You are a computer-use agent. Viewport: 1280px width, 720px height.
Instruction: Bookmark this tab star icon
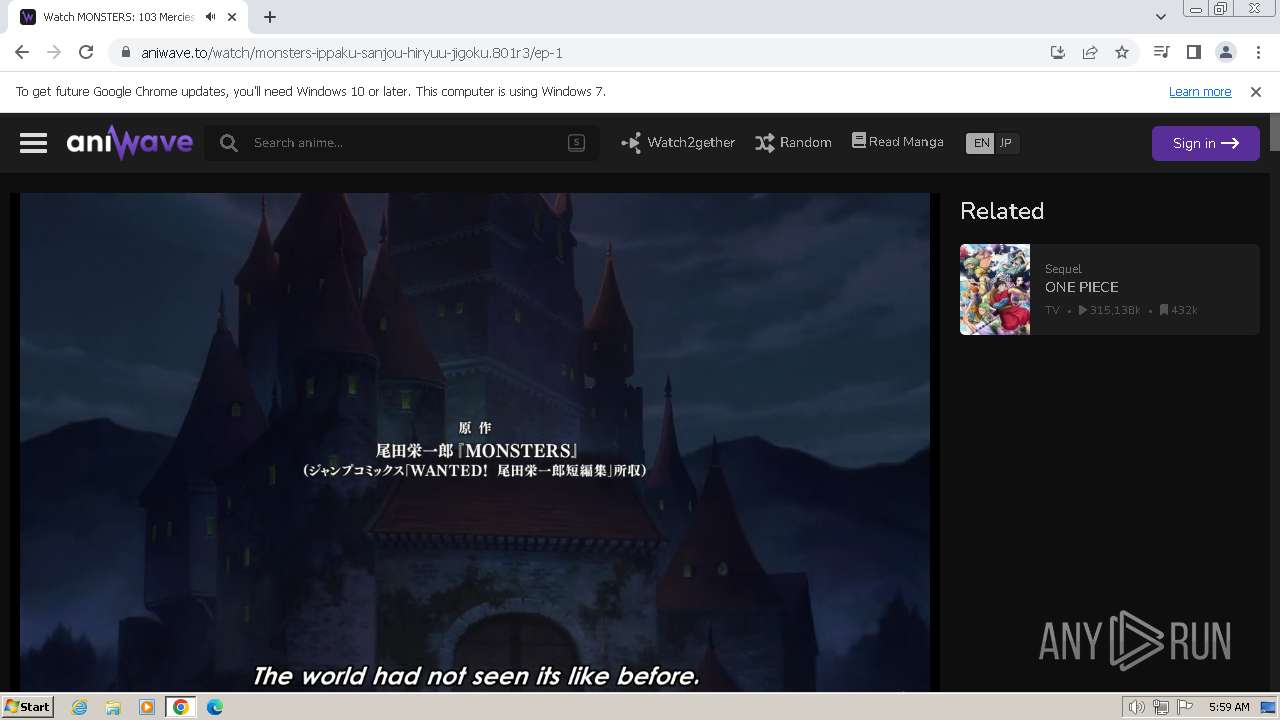1122,53
